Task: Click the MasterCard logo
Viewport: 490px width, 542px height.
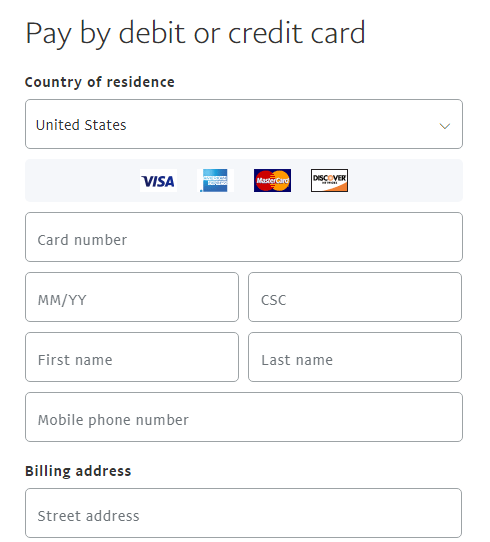Action: [x=272, y=180]
